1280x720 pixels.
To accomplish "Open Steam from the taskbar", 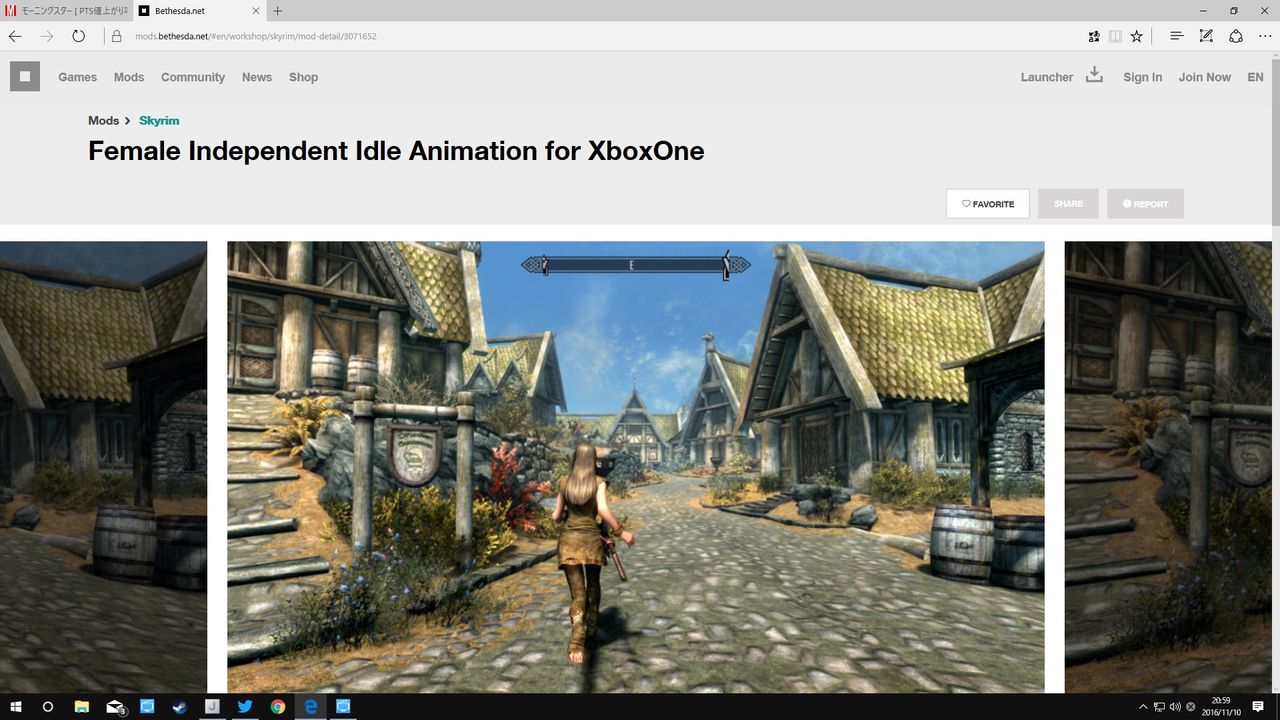I will [180, 707].
